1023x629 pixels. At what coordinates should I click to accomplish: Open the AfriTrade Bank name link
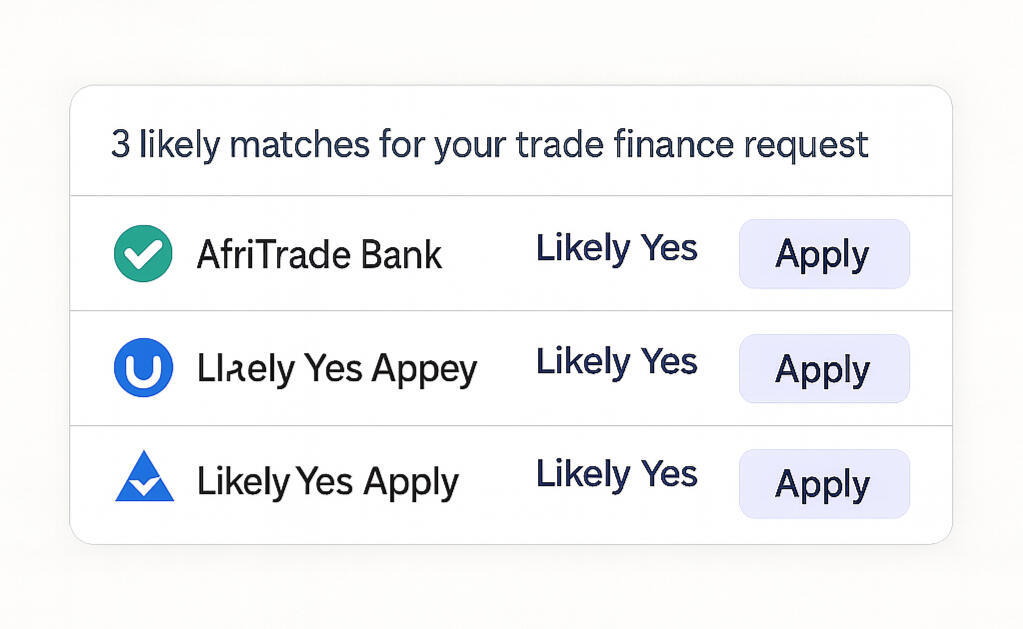(319, 254)
